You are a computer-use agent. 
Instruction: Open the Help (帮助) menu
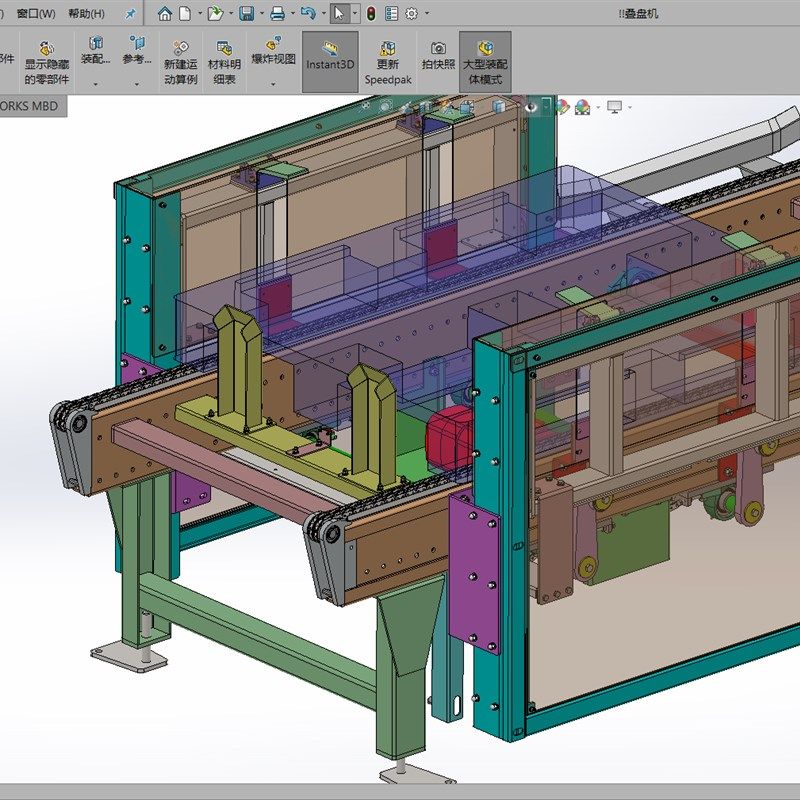[86, 13]
